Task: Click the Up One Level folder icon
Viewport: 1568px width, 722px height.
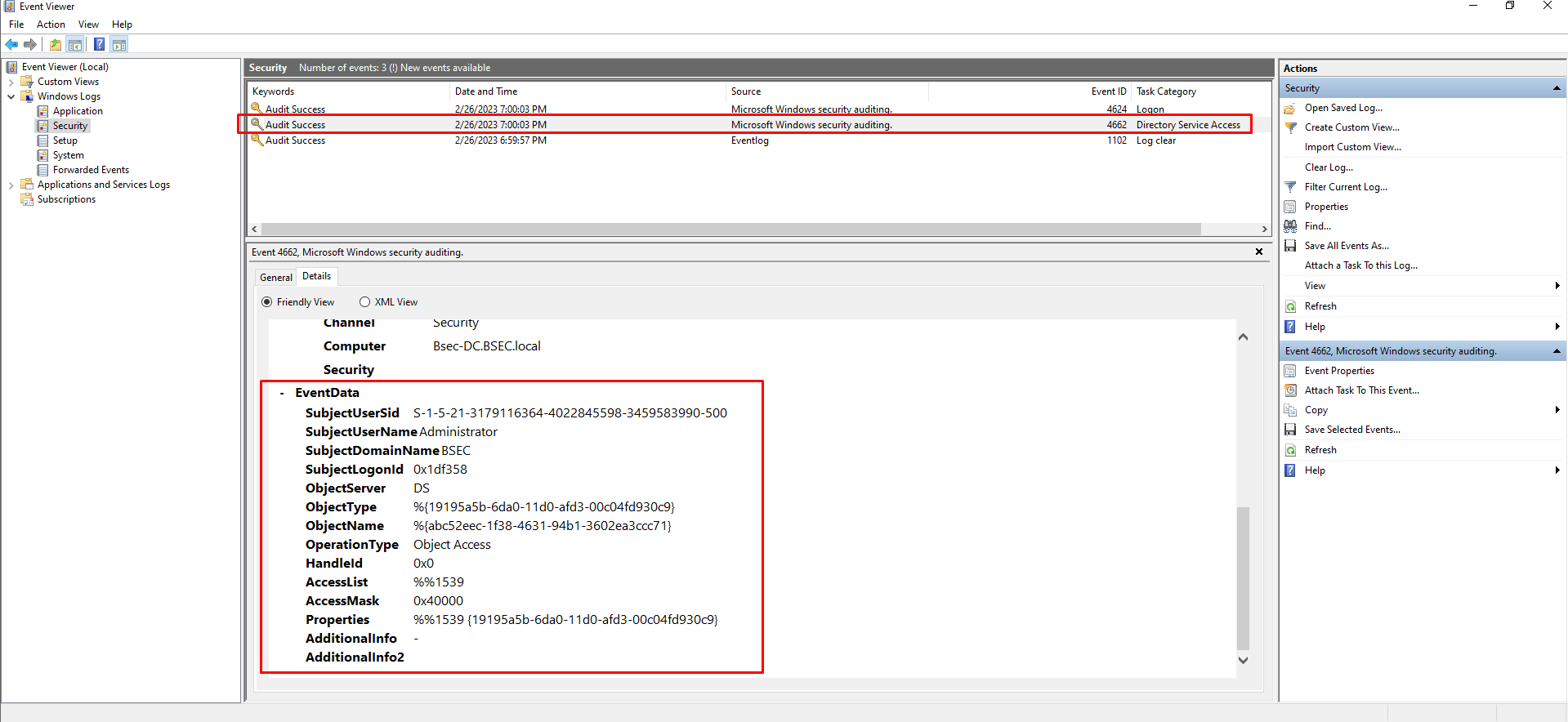Action: (x=55, y=44)
